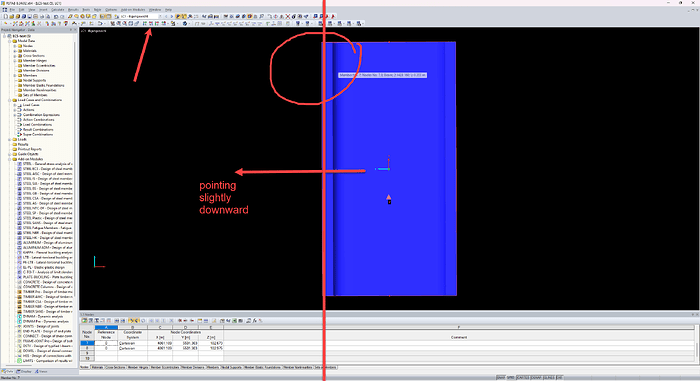
Task: Select Load Combinations in the tree
Action: pyautogui.click(x=38, y=125)
